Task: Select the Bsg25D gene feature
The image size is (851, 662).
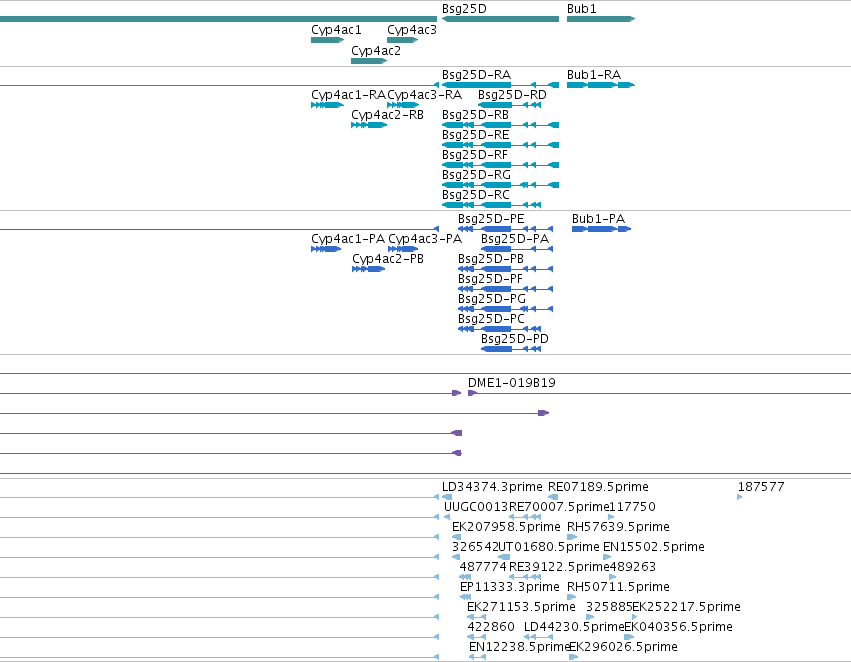Action: [500, 19]
